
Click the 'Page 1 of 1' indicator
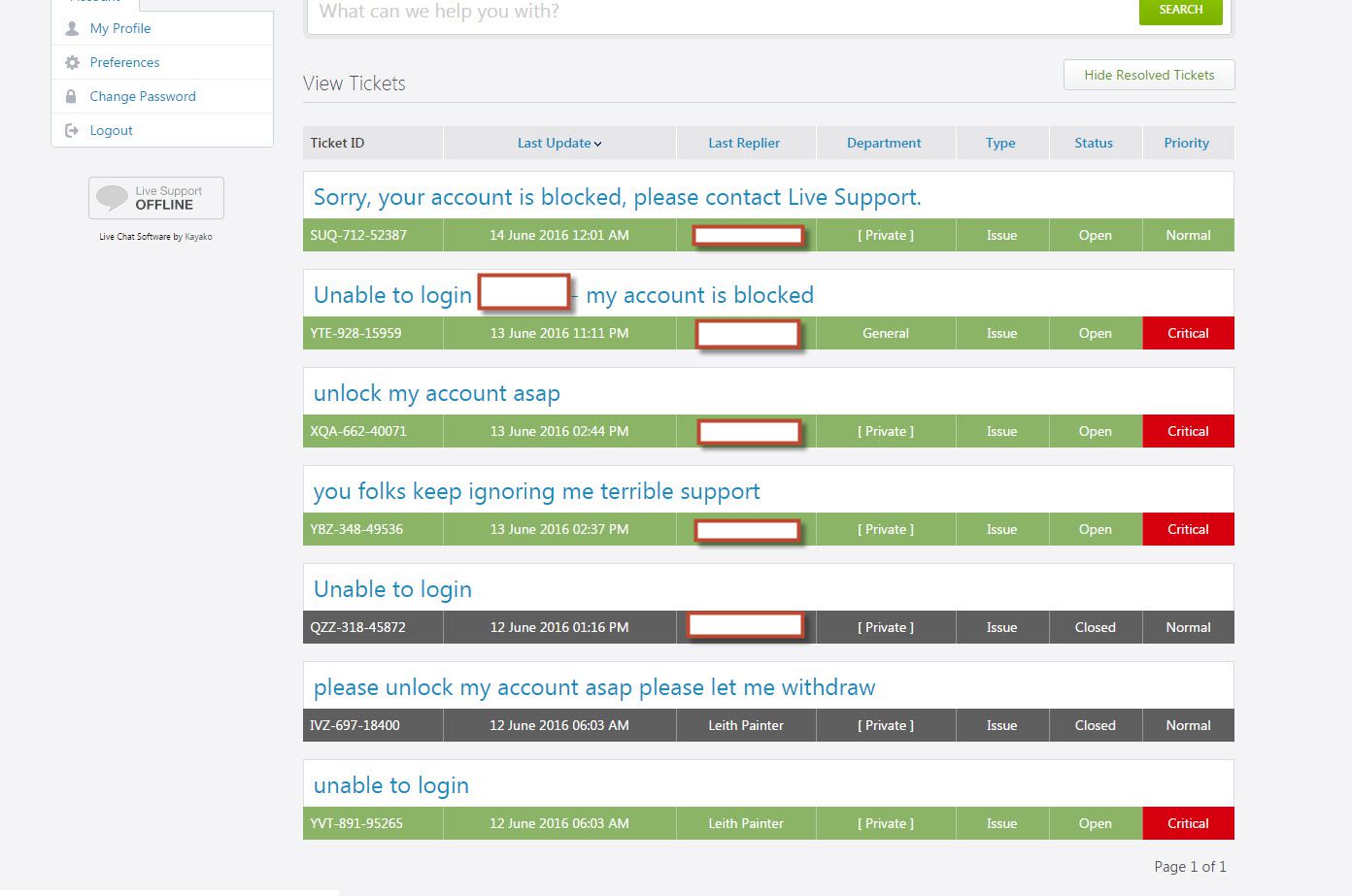click(x=1190, y=867)
